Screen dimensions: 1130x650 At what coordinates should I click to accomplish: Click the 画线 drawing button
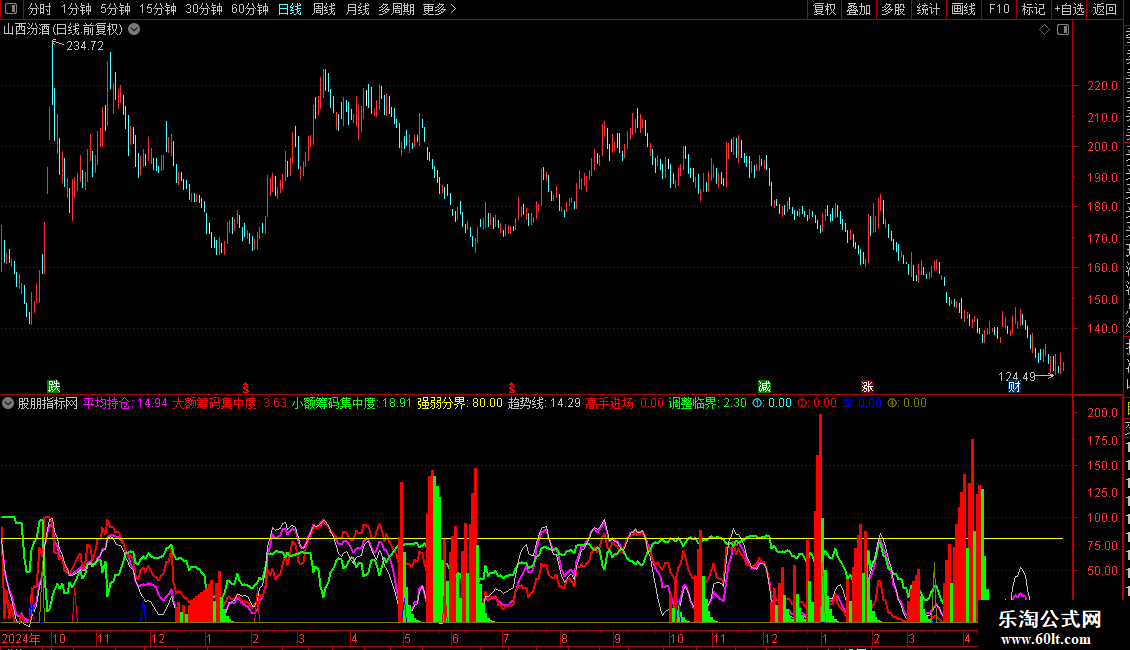pos(964,9)
